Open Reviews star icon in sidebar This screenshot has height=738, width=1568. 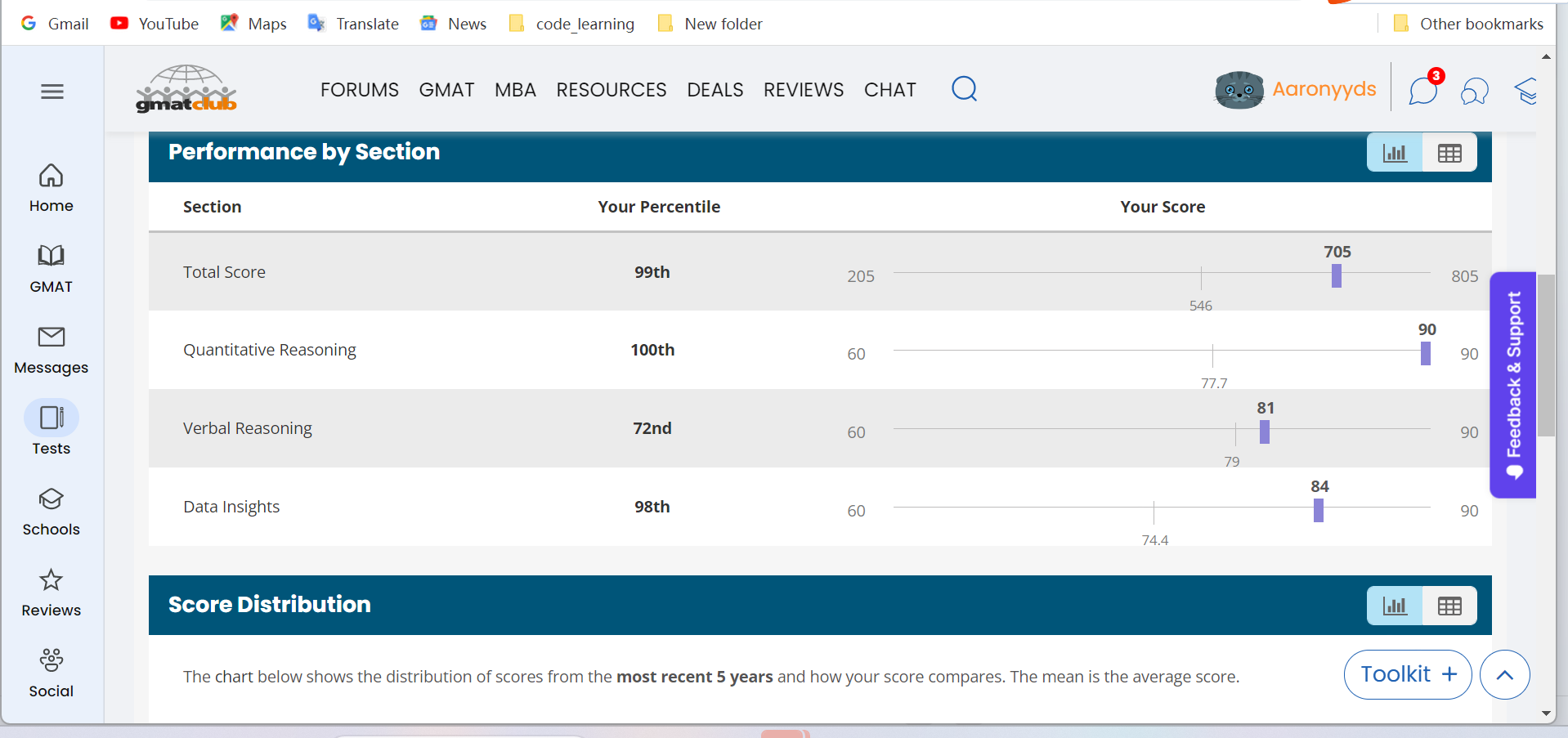pyautogui.click(x=52, y=593)
